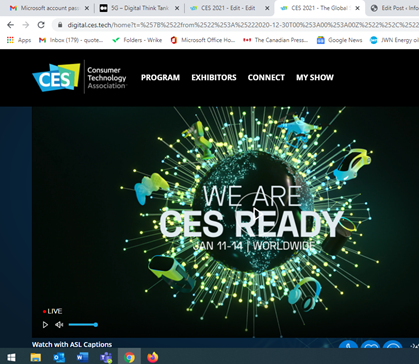
Task: Play the CES Ready video using center button
Action: click(x=256, y=213)
